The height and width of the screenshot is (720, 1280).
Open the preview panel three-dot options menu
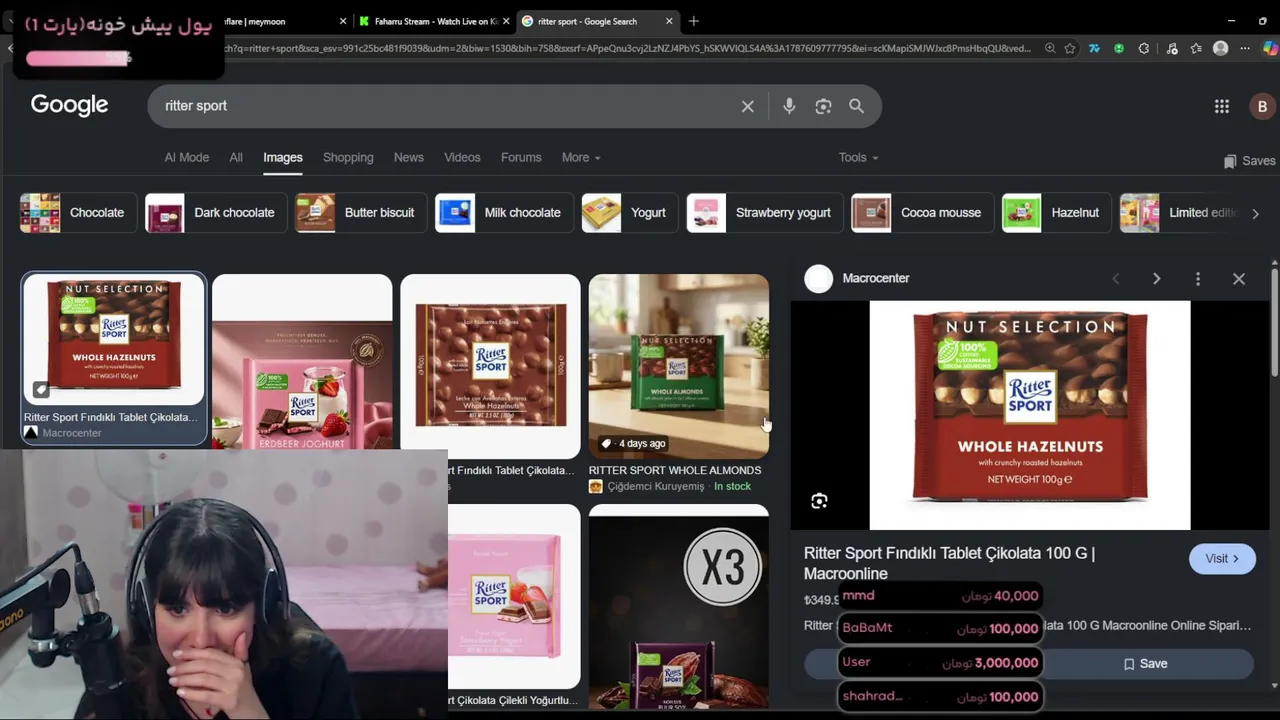(x=1198, y=279)
